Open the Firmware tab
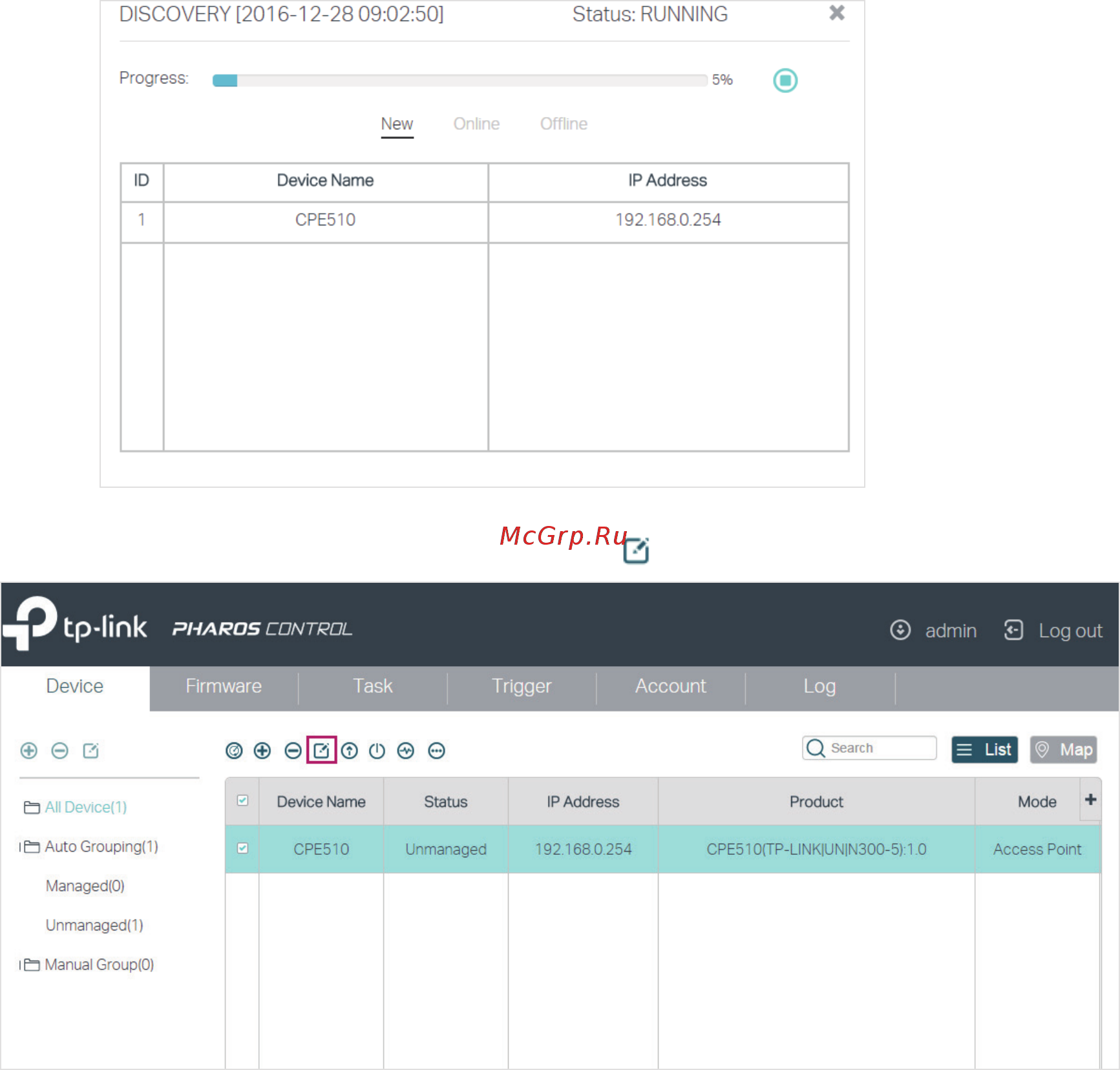The width and height of the screenshot is (1120, 1070). (x=224, y=686)
